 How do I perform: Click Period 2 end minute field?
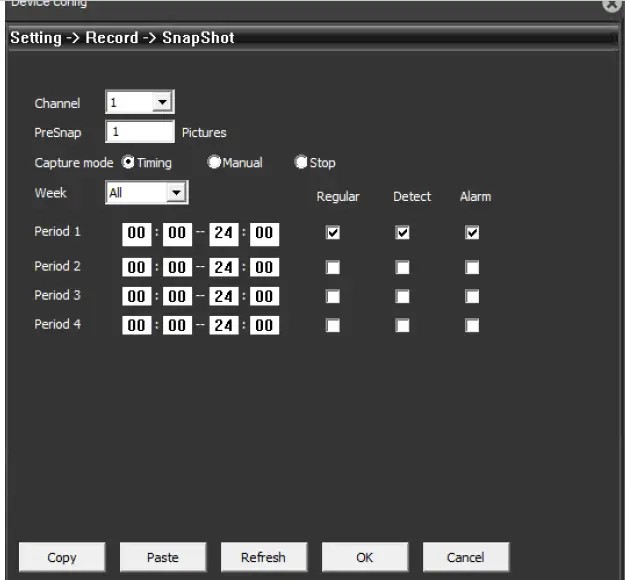pyautogui.click(x=265, y=267)
